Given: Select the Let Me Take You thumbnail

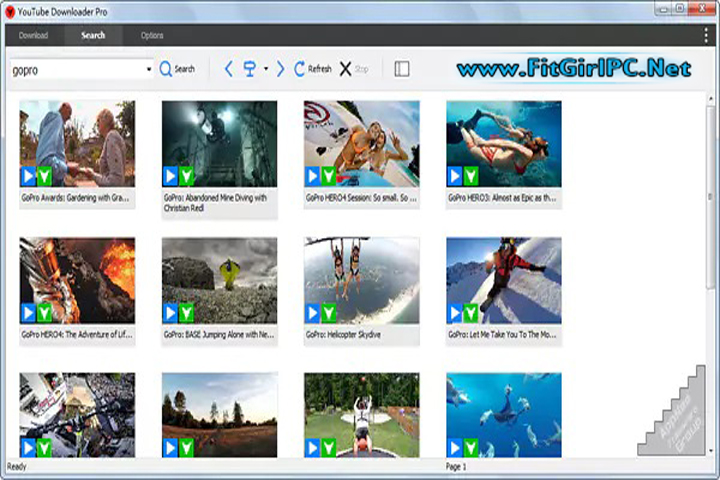Looking at the screenshot, I should pos(503,280).
